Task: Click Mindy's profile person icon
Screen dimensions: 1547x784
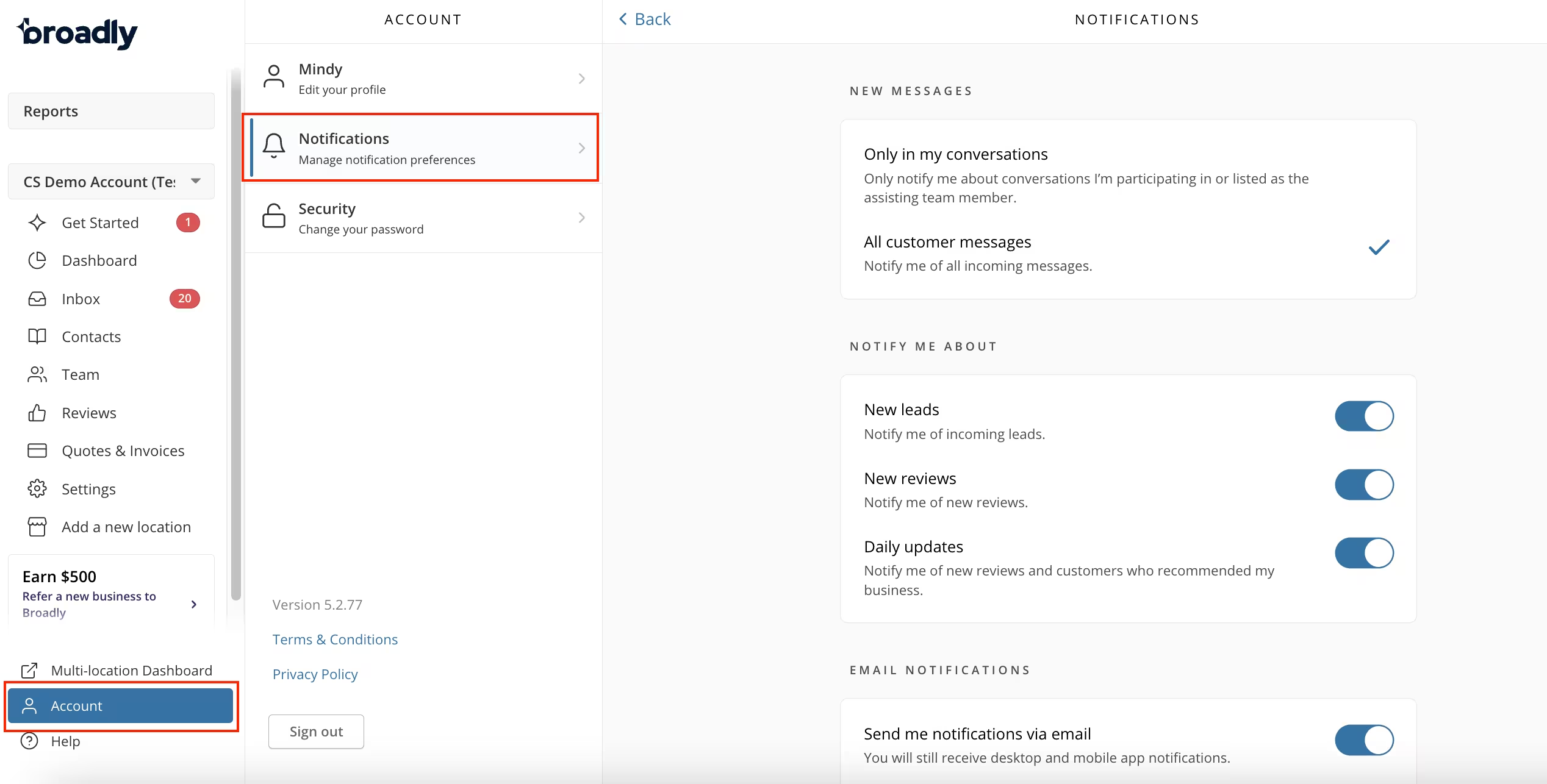Action: pos(274,77)
